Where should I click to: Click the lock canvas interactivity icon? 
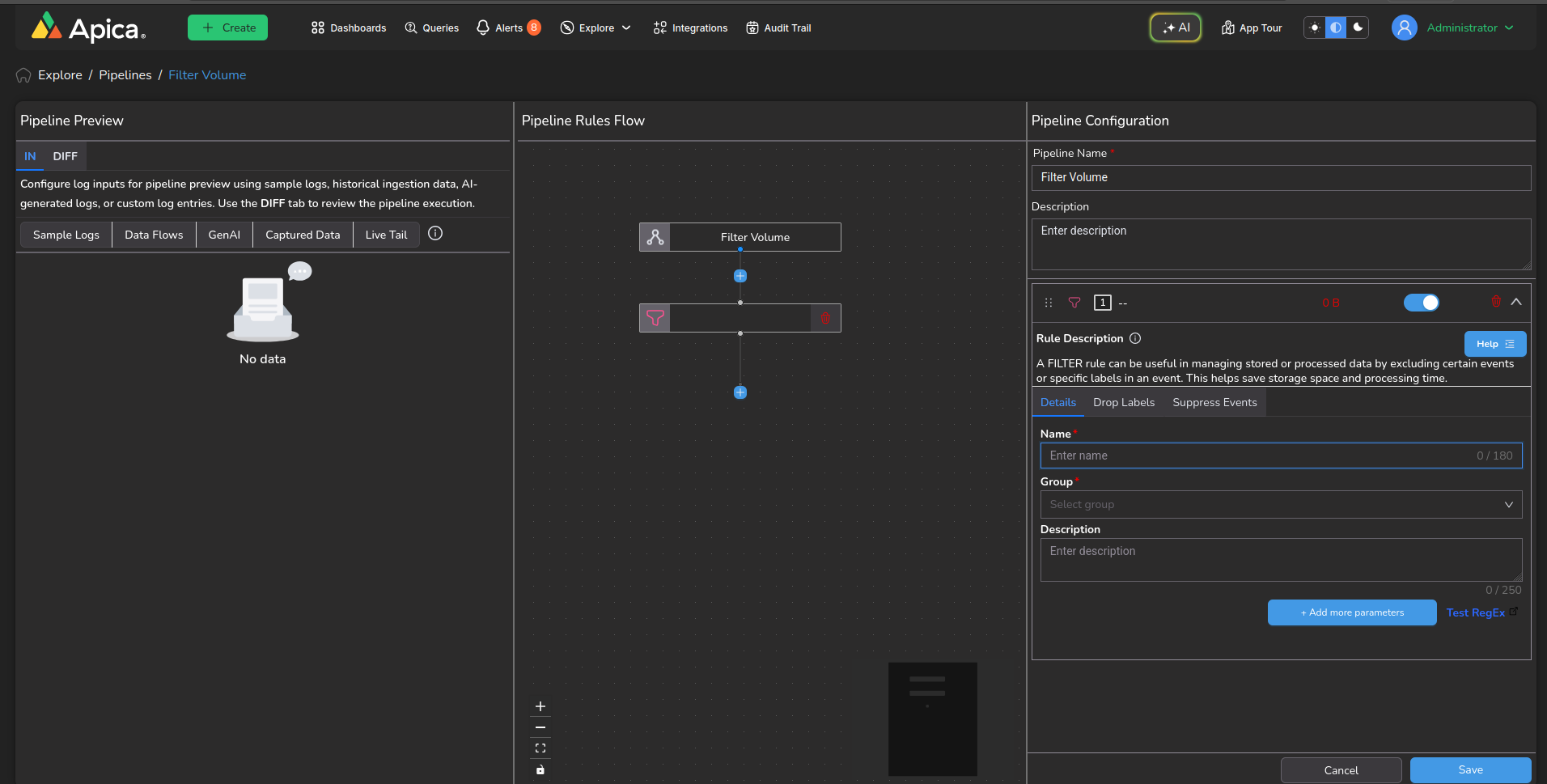(540, 769)
